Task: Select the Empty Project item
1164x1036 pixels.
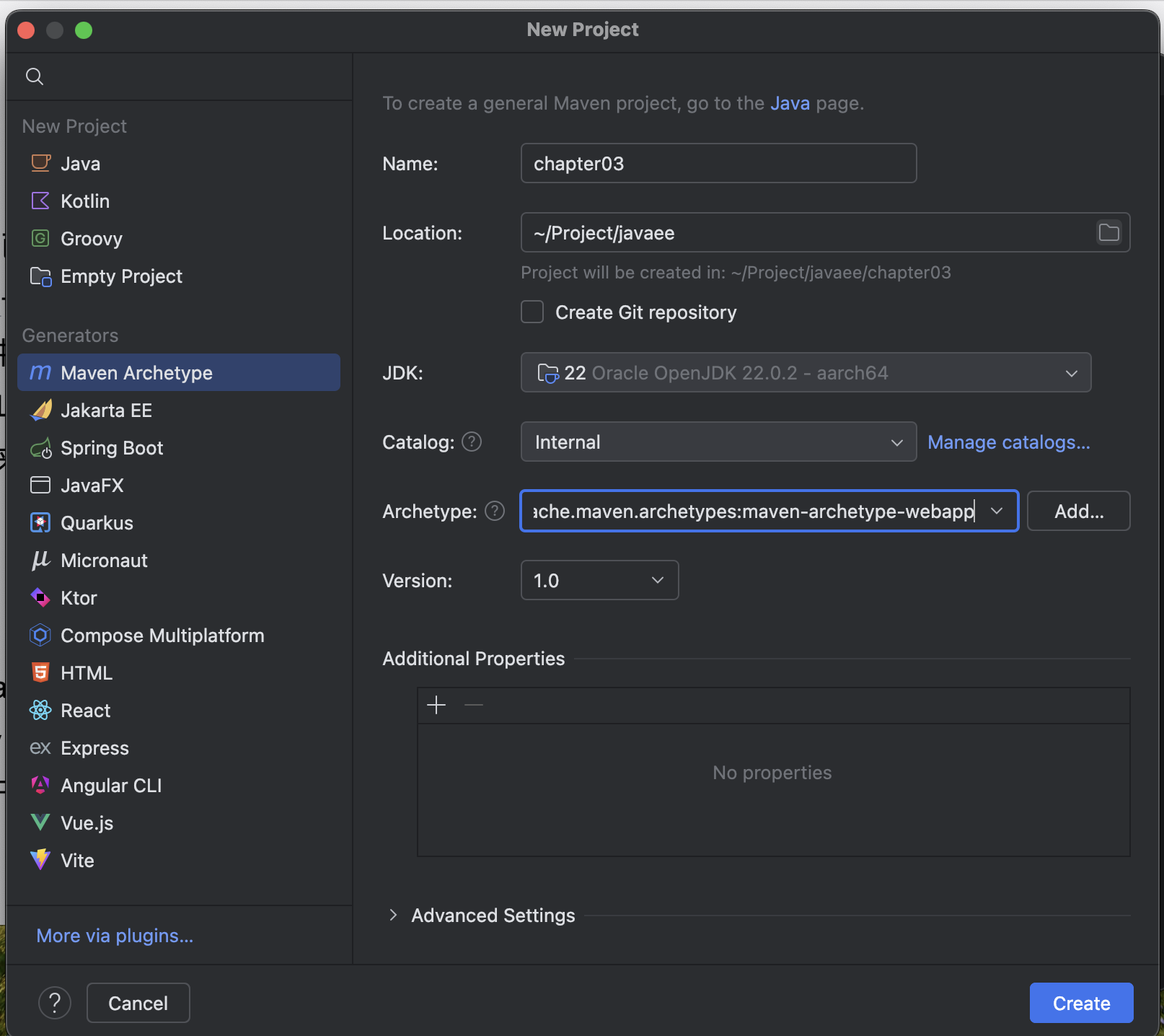Action: point(179,276)
